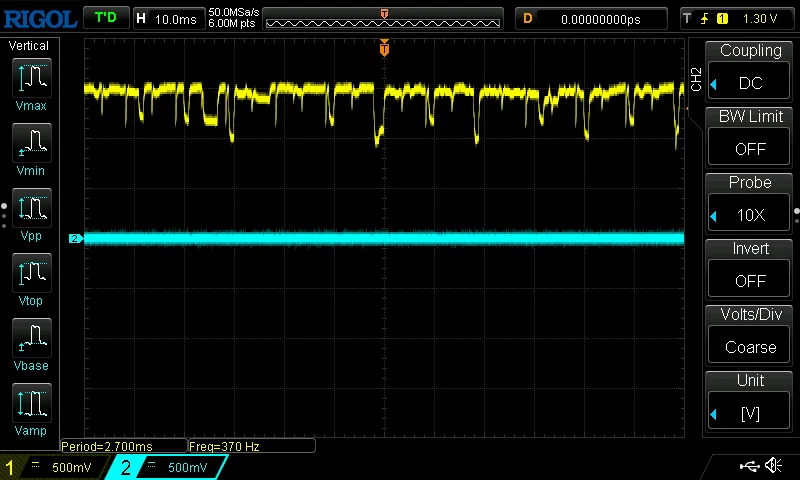The image size is (800, 480).
Task: Select the Vpp measurement icon
Action: pos(32,208)
